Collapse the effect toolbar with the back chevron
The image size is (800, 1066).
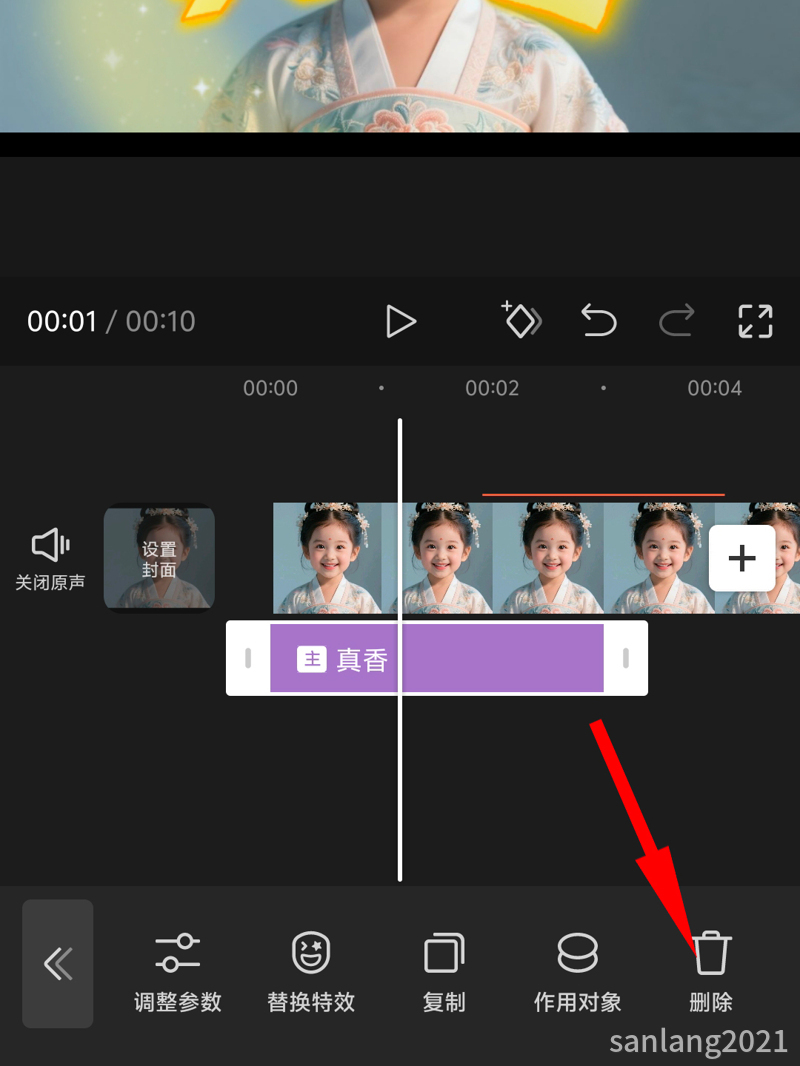(x=57, y=964)
